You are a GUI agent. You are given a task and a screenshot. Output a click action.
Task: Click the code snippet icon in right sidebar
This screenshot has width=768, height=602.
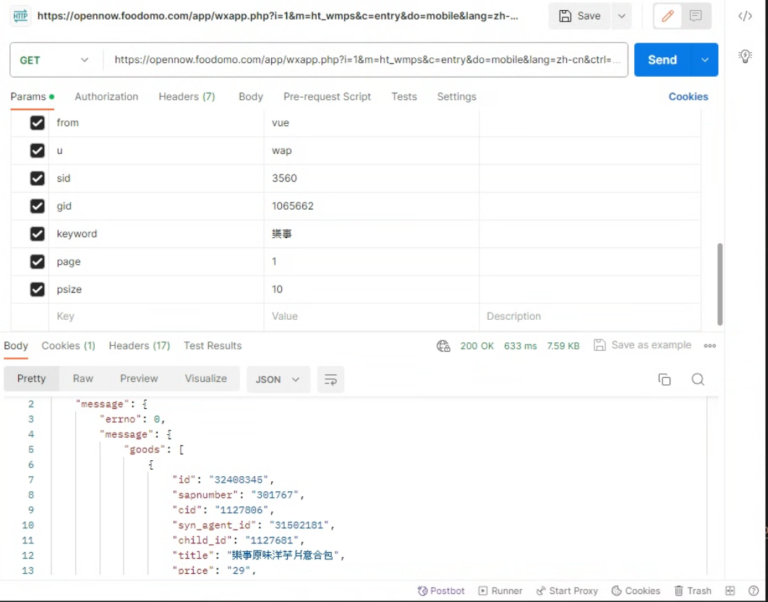tap(745, 16)
